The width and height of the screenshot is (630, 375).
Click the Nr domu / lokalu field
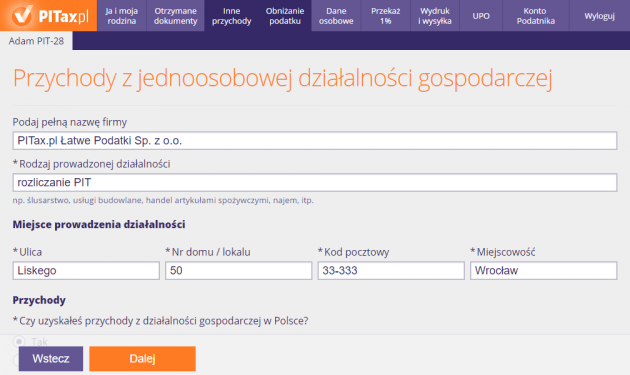[x=238, y=270]
